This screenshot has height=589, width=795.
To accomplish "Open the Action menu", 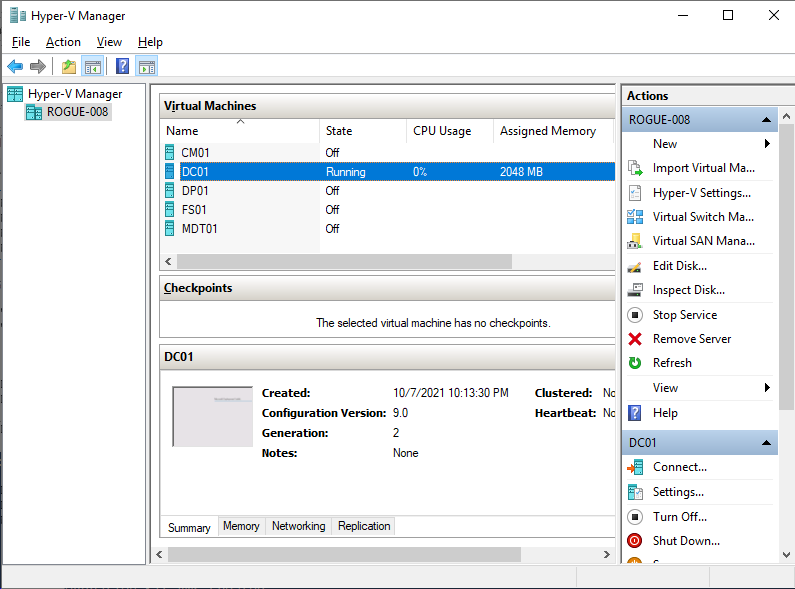I will (x=63, y=42).
